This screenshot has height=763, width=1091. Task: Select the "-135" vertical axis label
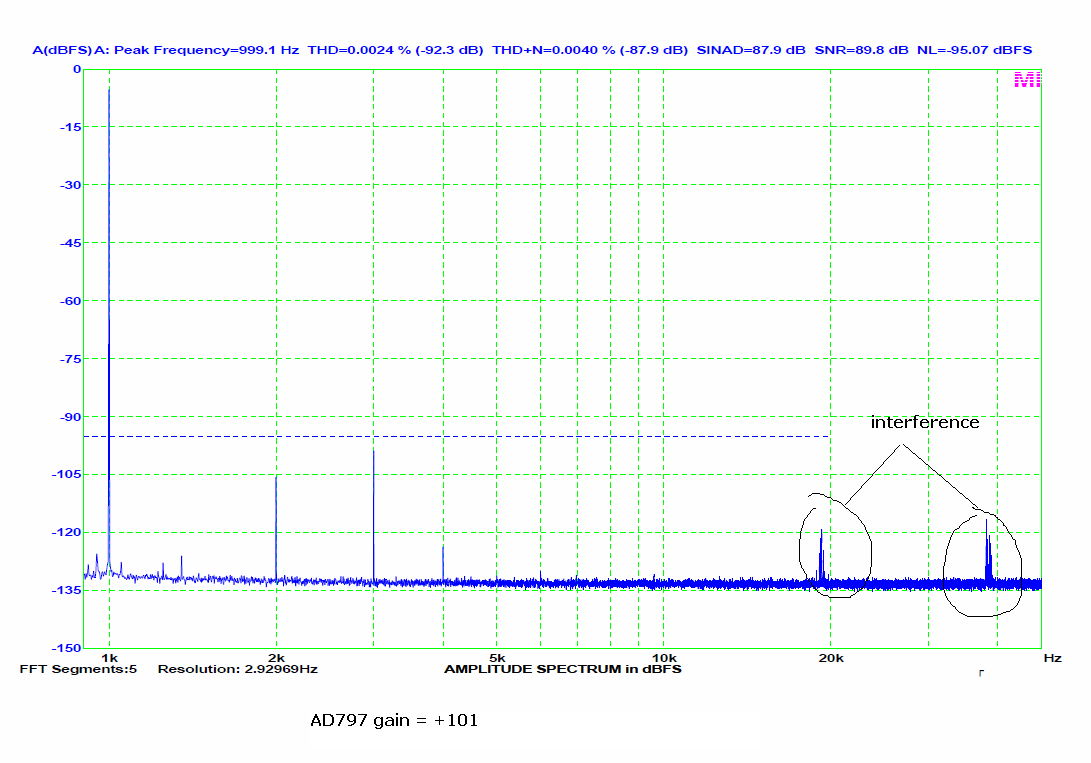(67, 590)
